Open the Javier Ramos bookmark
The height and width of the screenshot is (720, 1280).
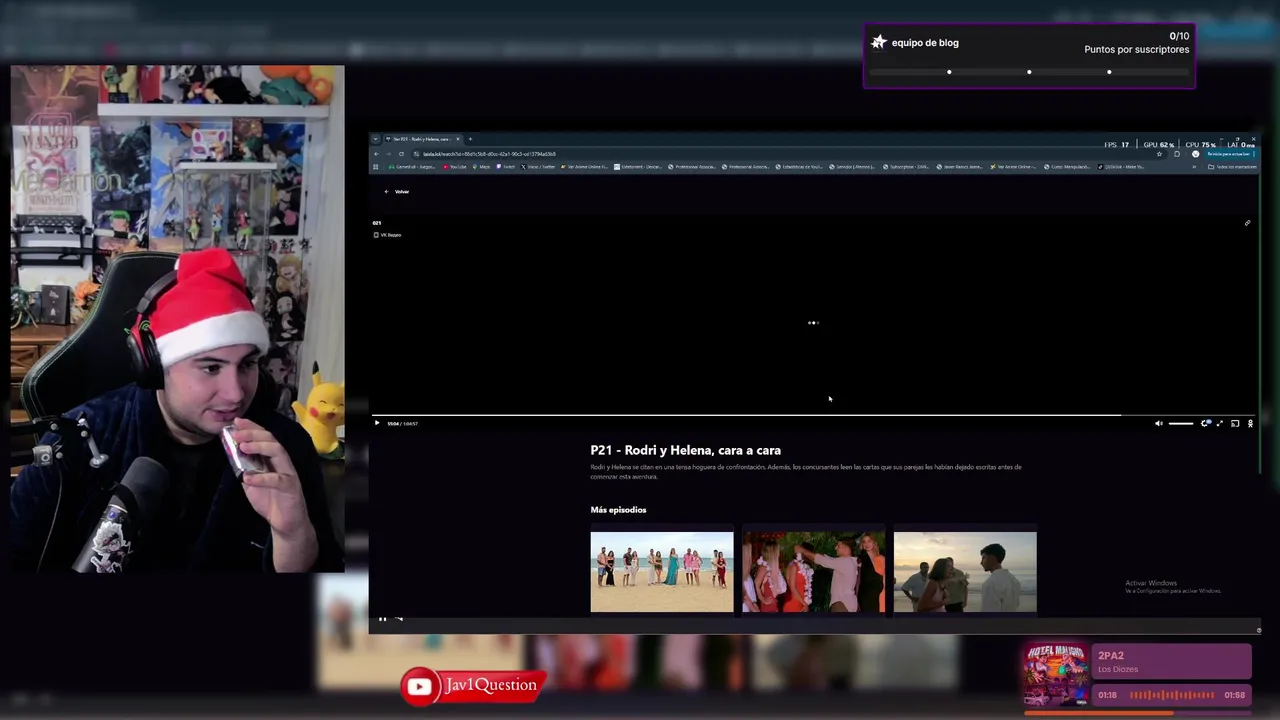(x=960, y=167)
